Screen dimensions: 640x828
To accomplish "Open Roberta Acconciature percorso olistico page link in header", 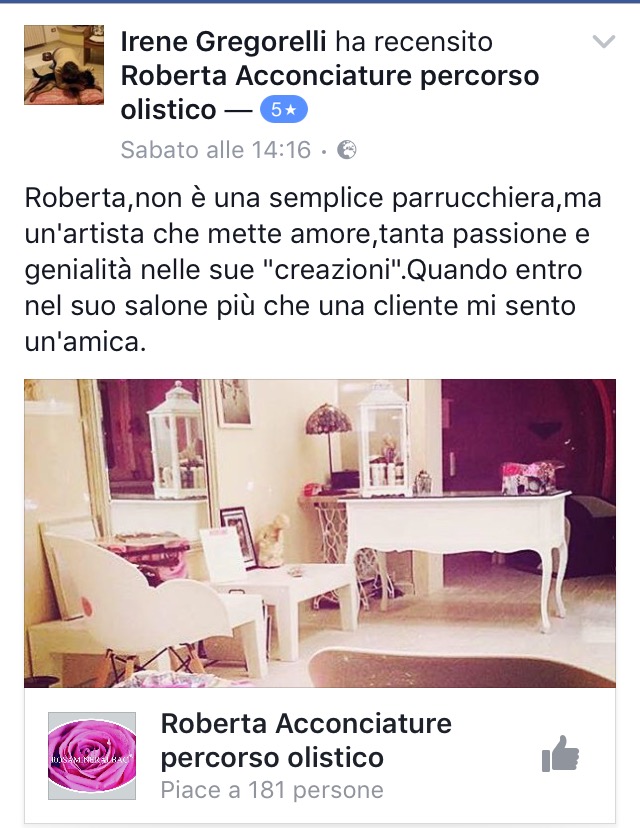I will point(330,92).
